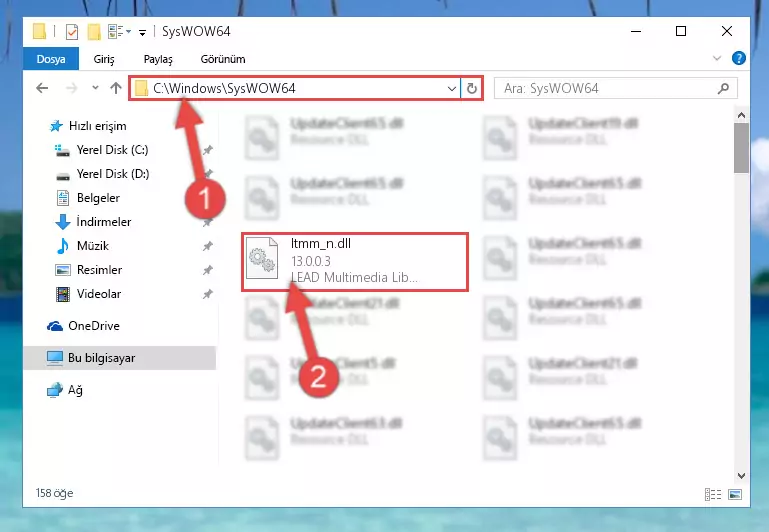The width and height of the screenshot is (769, 532).
Task: Click the New folder icon in title bar
Action: [x=94, y=32]
